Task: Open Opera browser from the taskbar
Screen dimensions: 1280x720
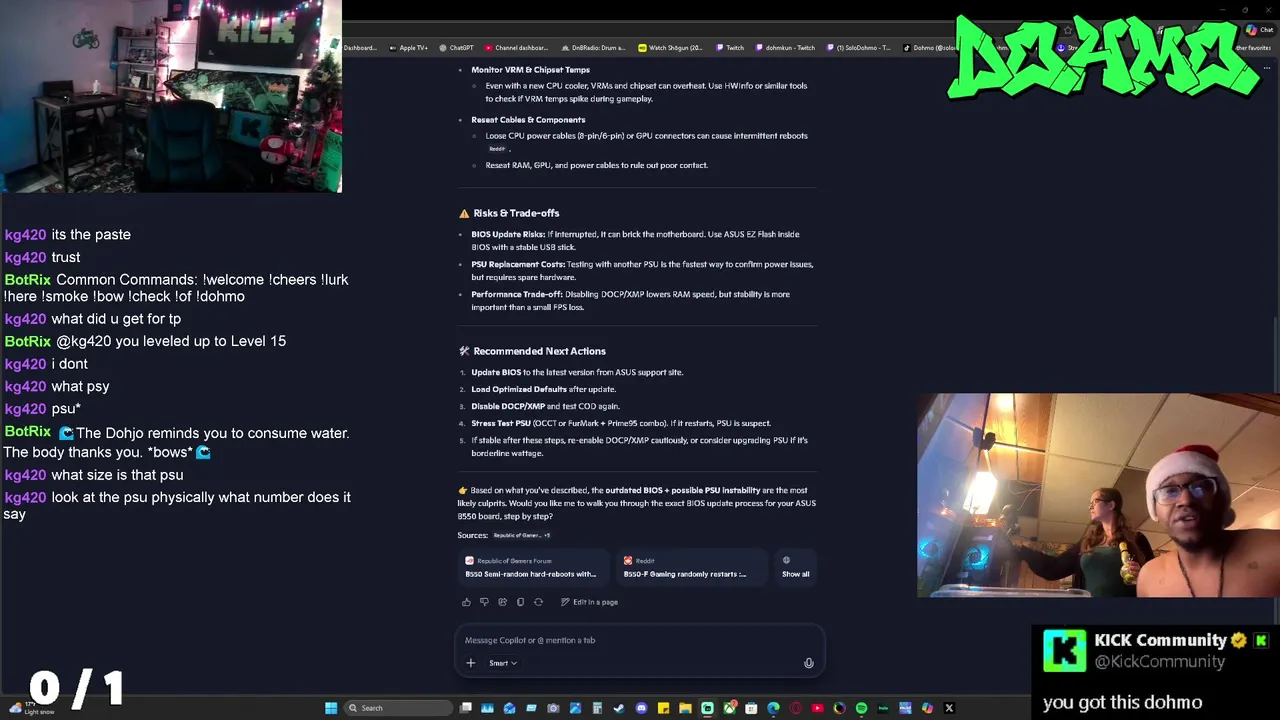Action: click(x=795, y=708)
